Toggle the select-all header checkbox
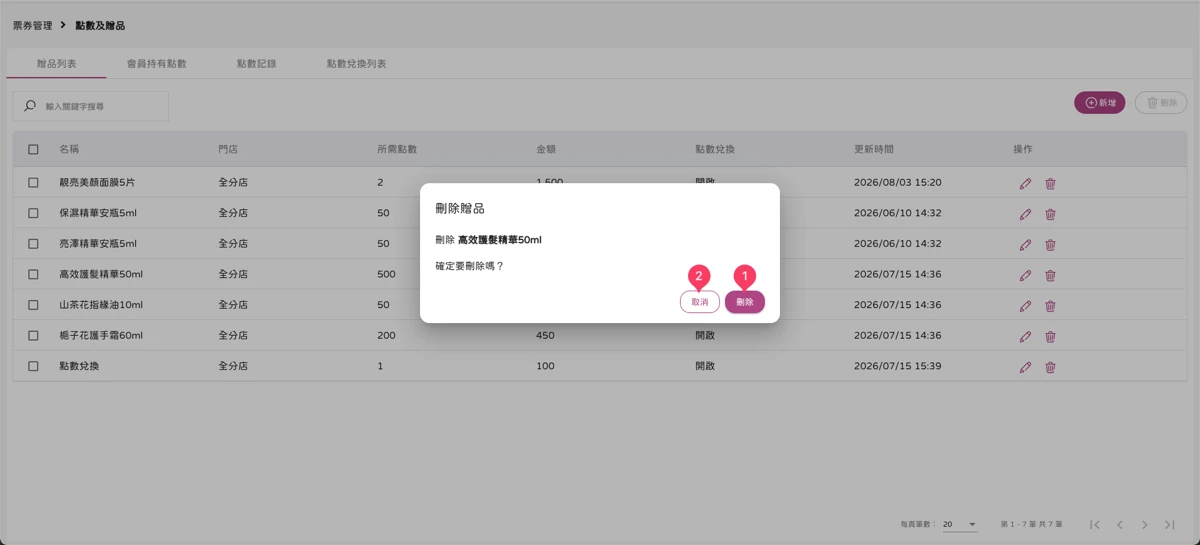 (x=33, y=149)
